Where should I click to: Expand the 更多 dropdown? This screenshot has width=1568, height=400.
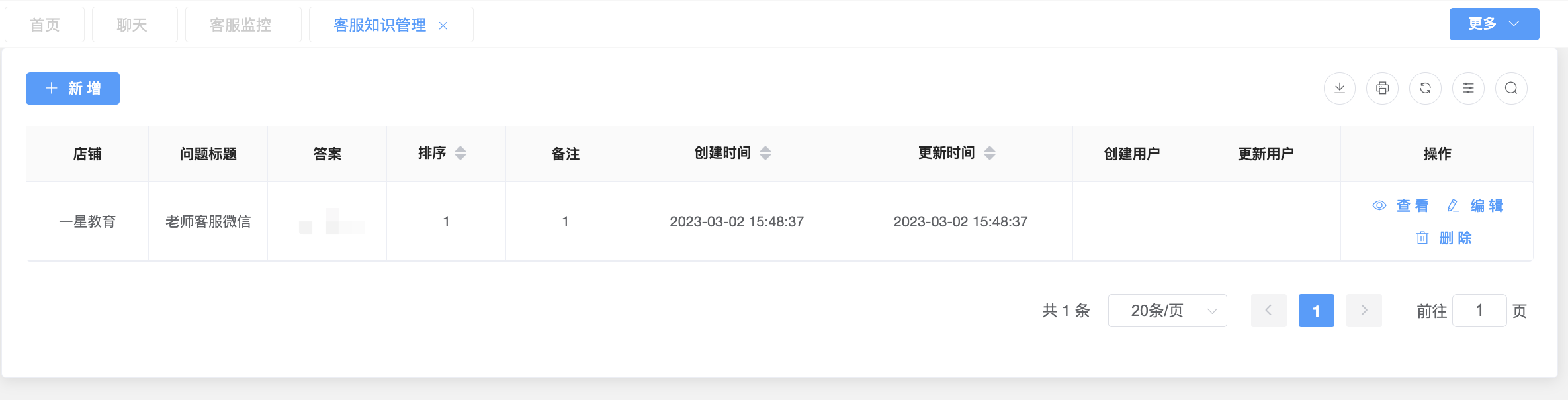click(1494, 24)
